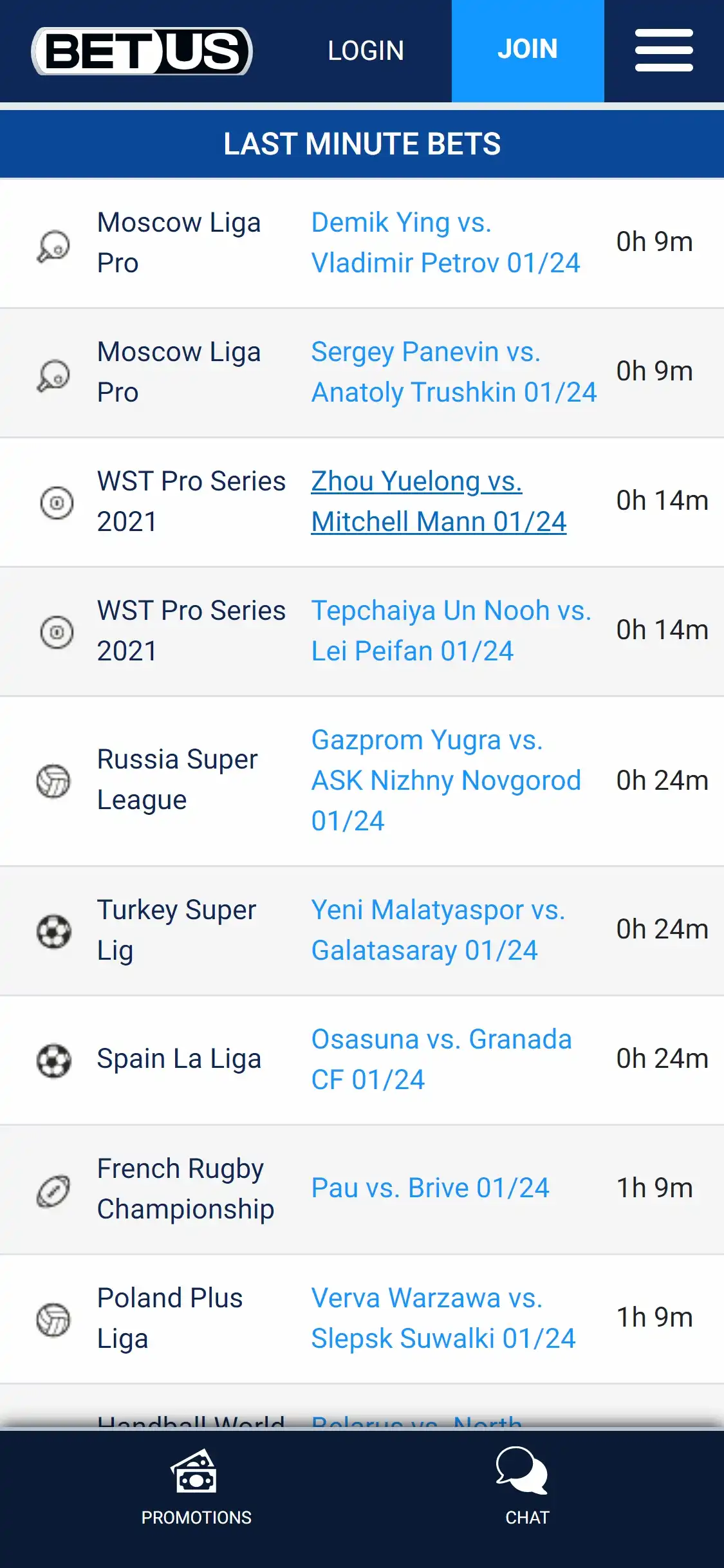Image resolution: width=724 pixels, height=1568 pixels.
Task: Open Tepchaiya Un Nooh vs. Lei Peifan
Action: pyautogui.click(x=450, y=631)
